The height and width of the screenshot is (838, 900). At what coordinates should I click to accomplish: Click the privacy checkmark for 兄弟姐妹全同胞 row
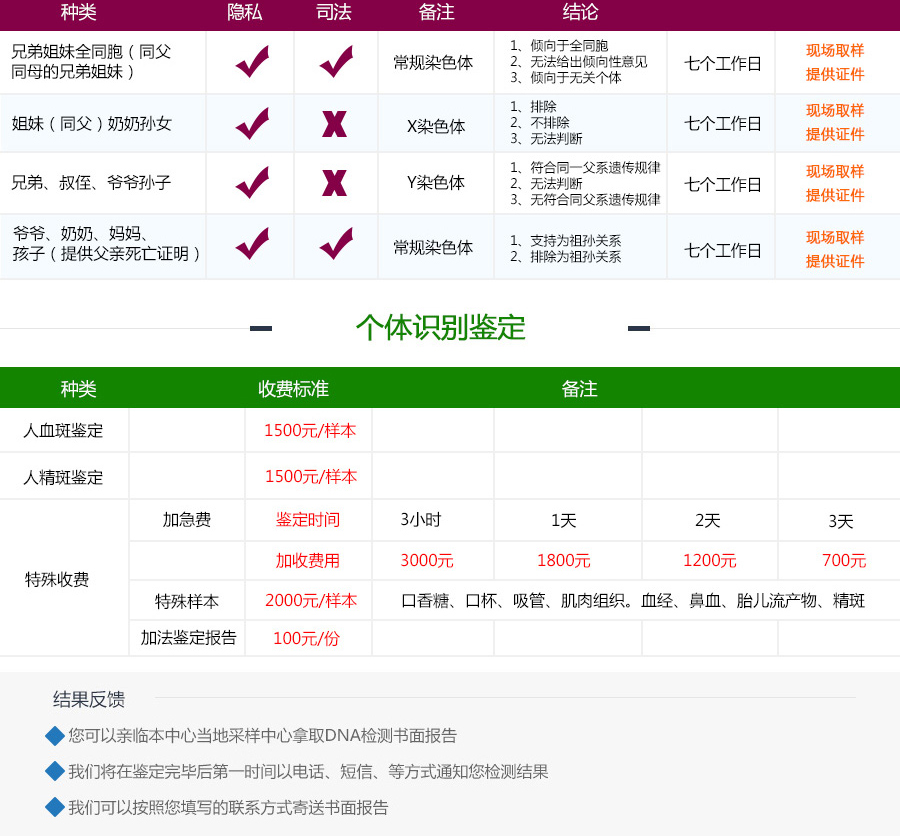coord(252,61)
